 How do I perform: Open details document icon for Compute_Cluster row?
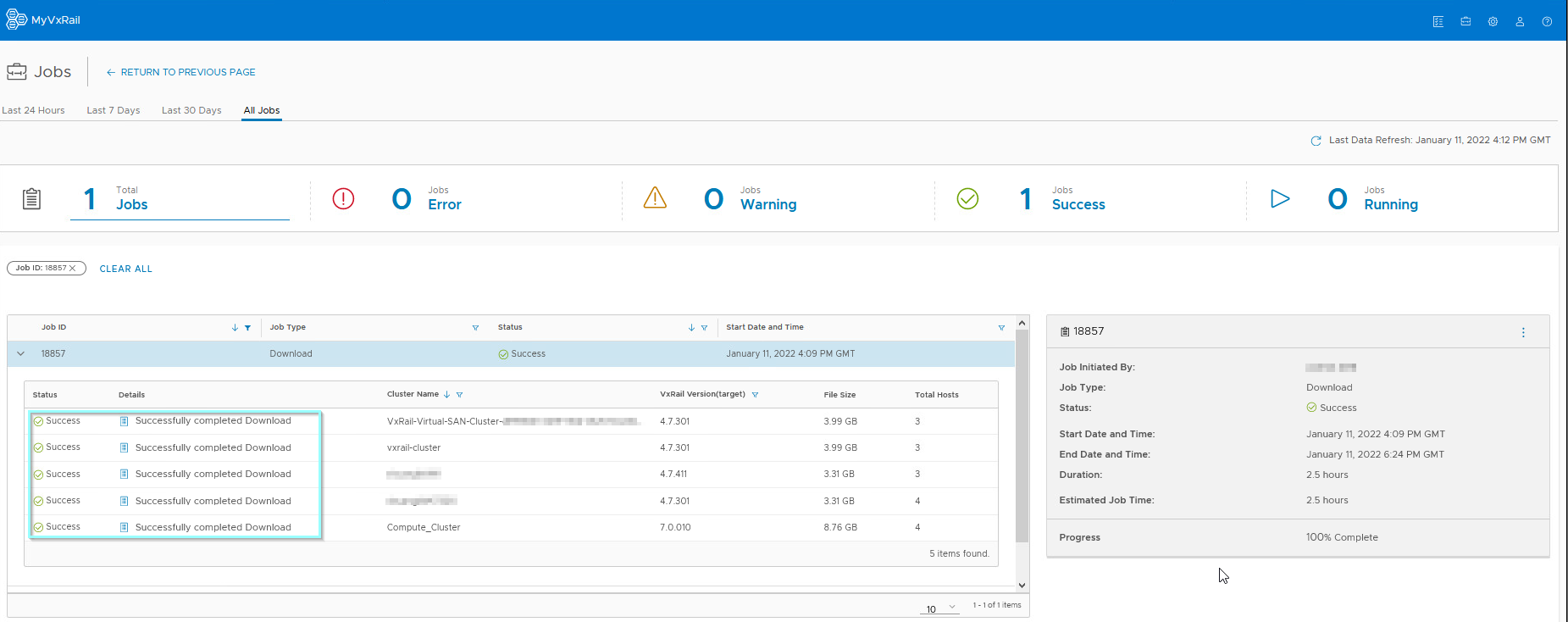(124, 527)
